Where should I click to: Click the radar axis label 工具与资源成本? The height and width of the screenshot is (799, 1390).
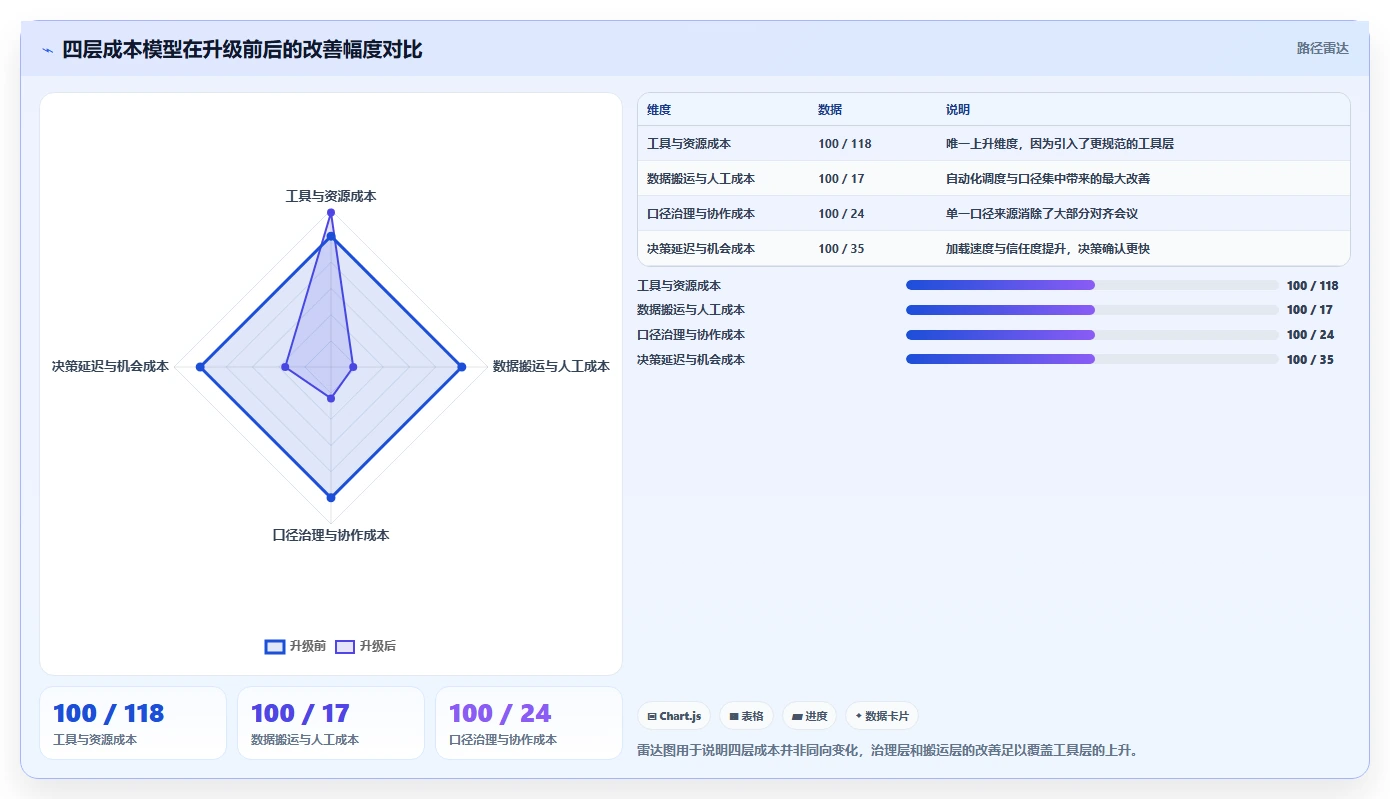331,196
